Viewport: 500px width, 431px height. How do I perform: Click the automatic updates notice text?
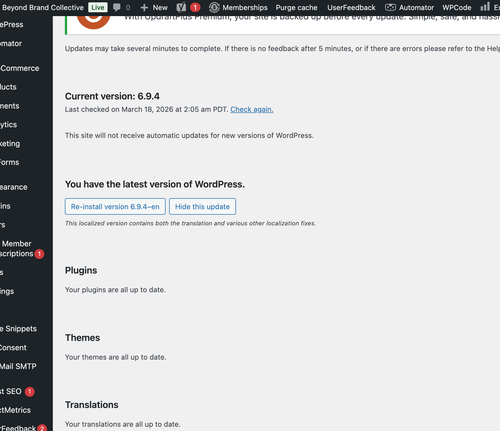pyautogui.click(x=189, y=136)
